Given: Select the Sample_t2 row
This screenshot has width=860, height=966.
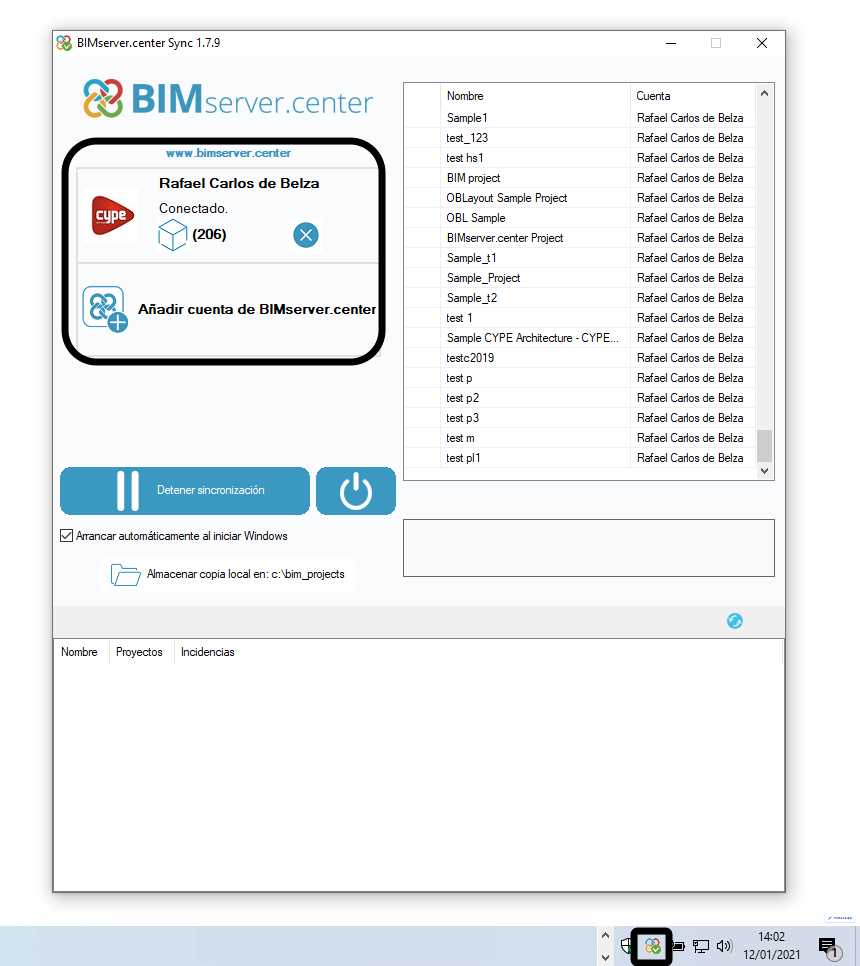Looking at the screenshot, I should (x=580, y=298).
